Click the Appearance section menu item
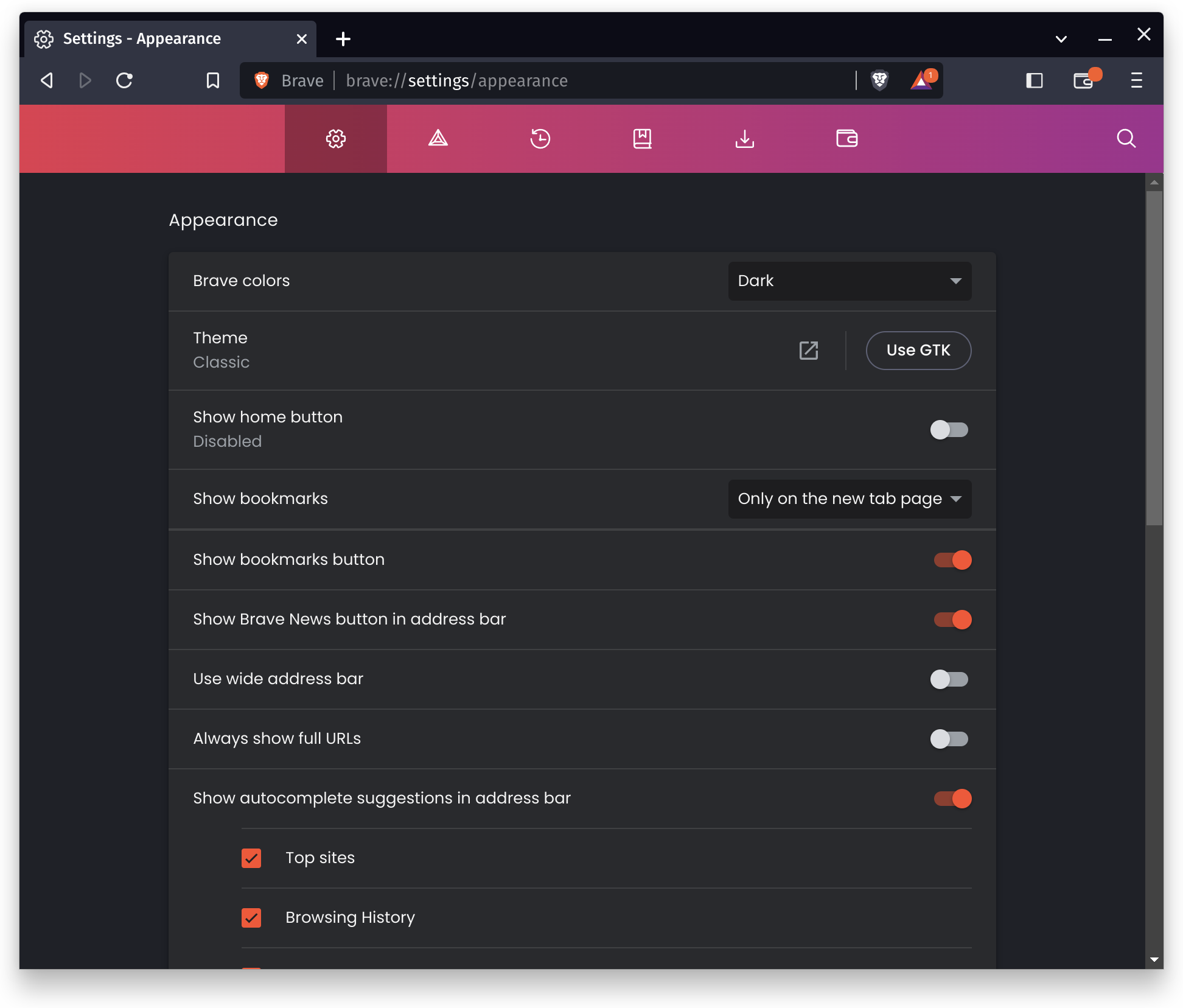Screen dimensions: 1183x1008 click(x=335, y=139)
